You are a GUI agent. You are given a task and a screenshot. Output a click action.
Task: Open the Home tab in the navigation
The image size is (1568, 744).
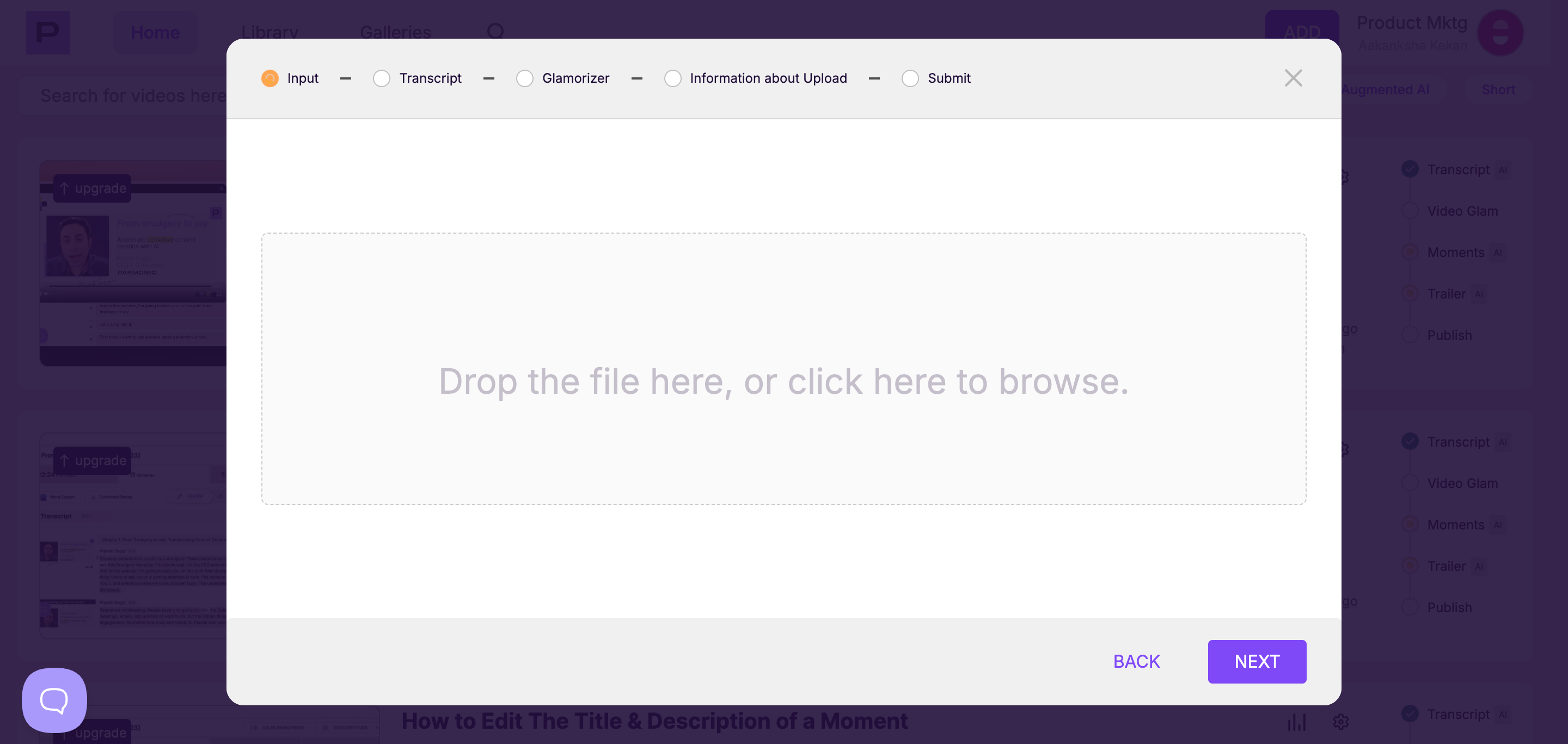point(155,32)
